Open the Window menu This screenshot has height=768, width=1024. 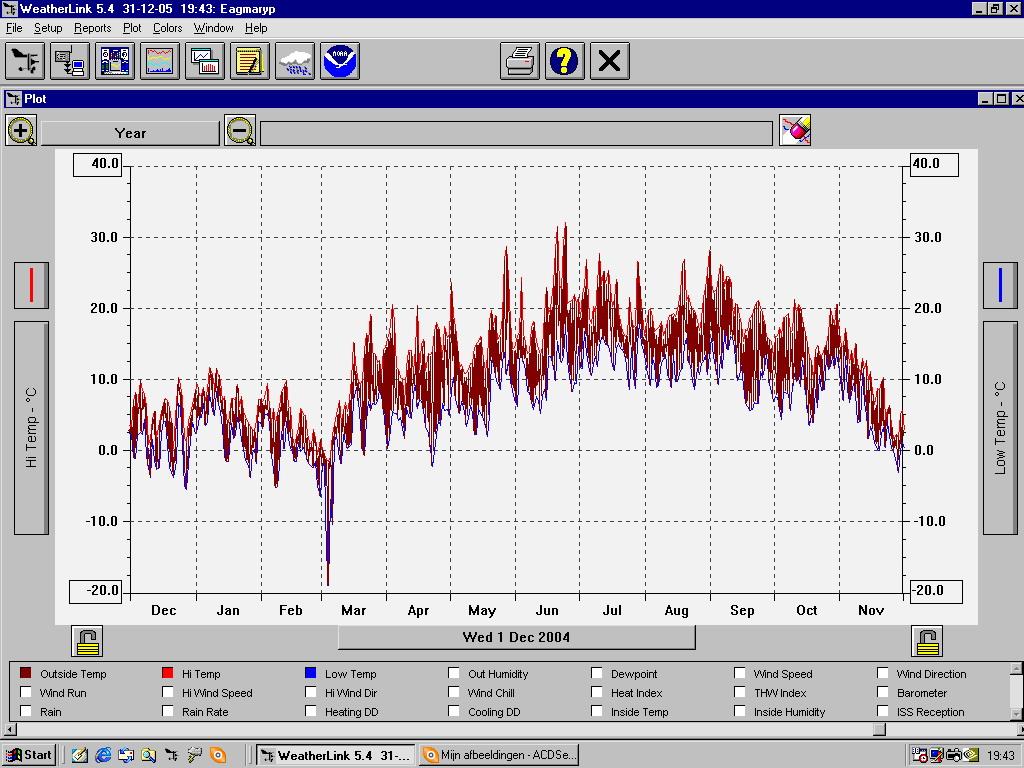tap(213, 28)
